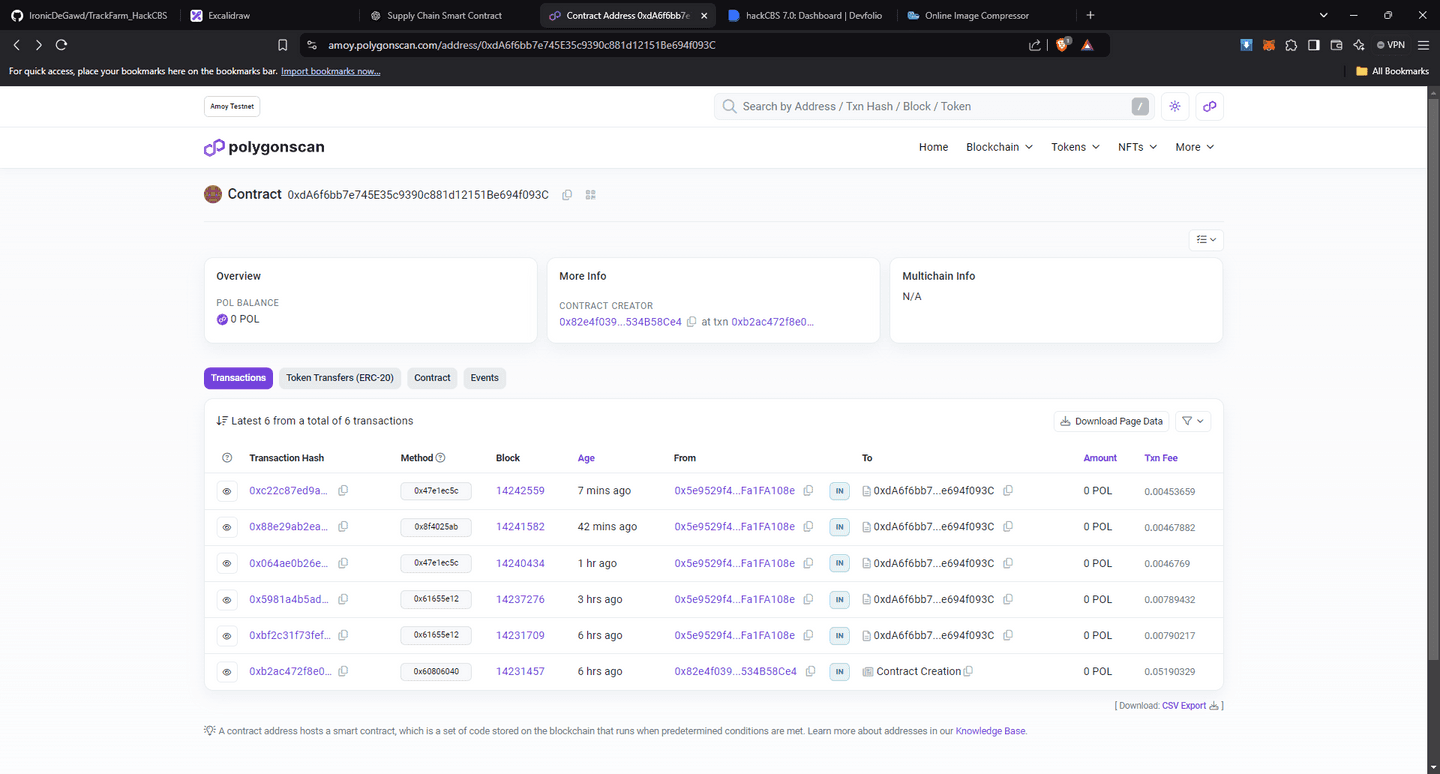Switch to Supply Chain Smart Contract browser tab
The height and width of the screenshot is (774, 1440).
(x=448, y=15)
